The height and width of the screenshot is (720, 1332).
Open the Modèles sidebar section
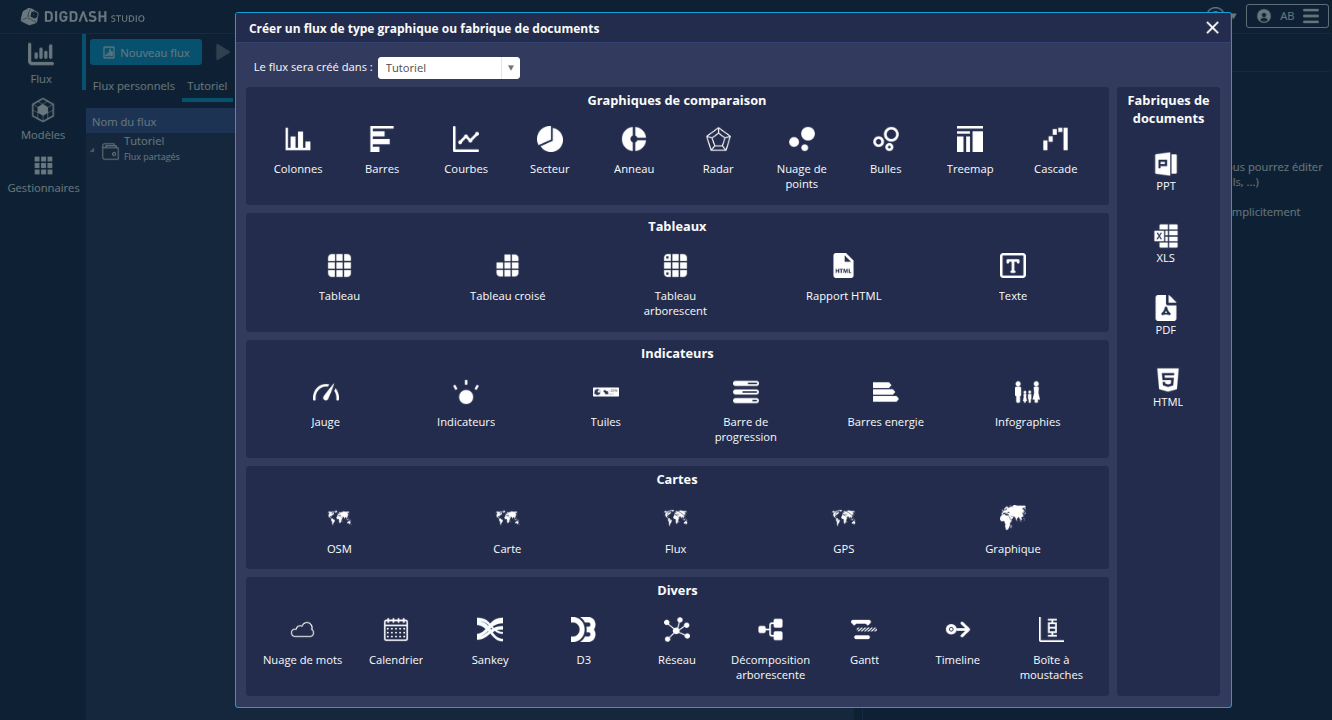(x=43, y=119)
